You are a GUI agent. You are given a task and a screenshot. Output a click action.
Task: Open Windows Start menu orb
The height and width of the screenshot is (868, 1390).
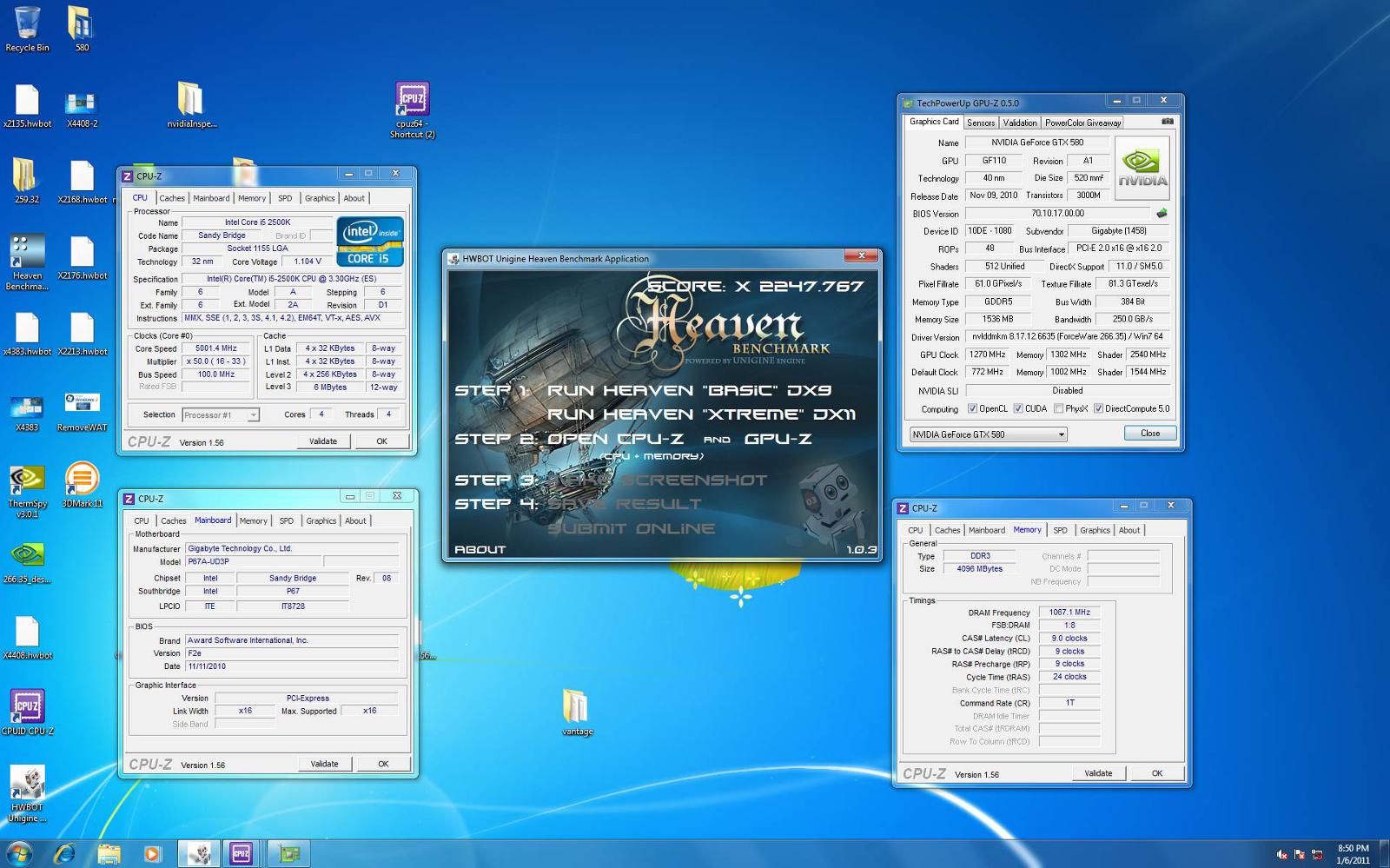(19, 853)
